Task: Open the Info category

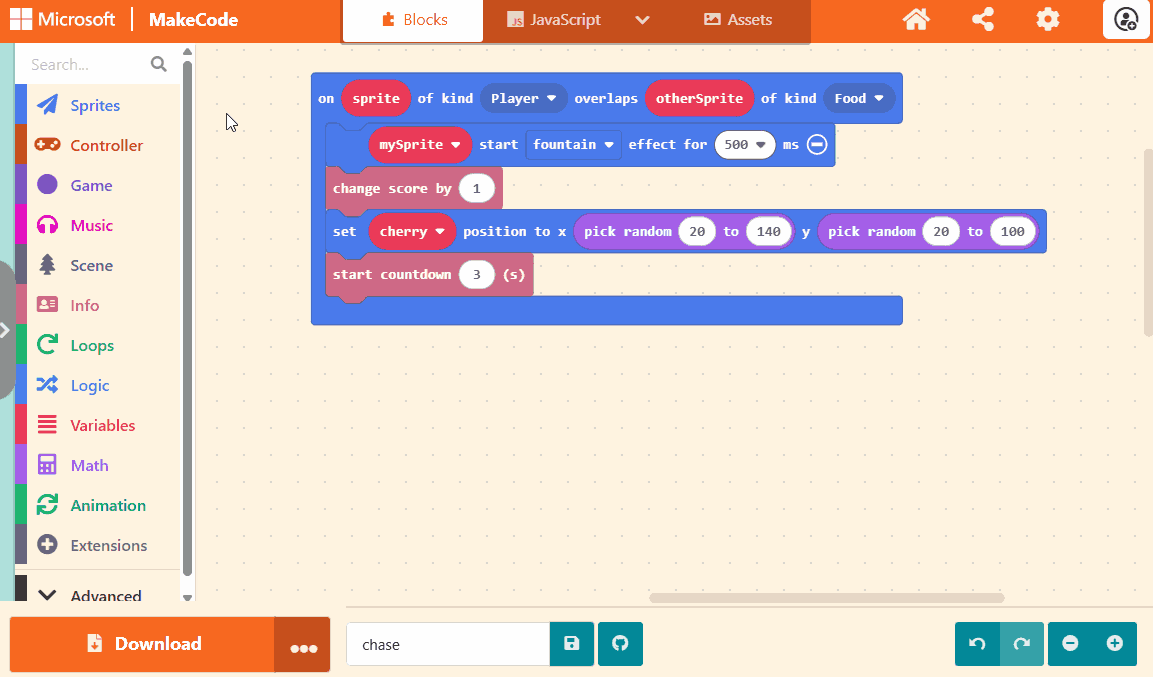Action: (x=96, y=305)
